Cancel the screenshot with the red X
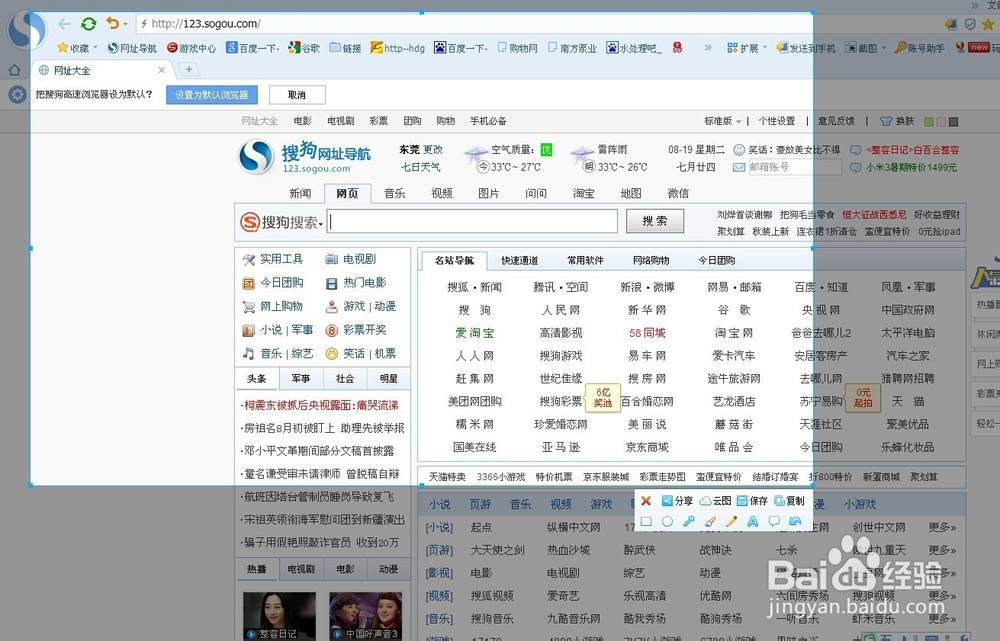The height and width of the screenshot is (641, 1000). point(646,501)
